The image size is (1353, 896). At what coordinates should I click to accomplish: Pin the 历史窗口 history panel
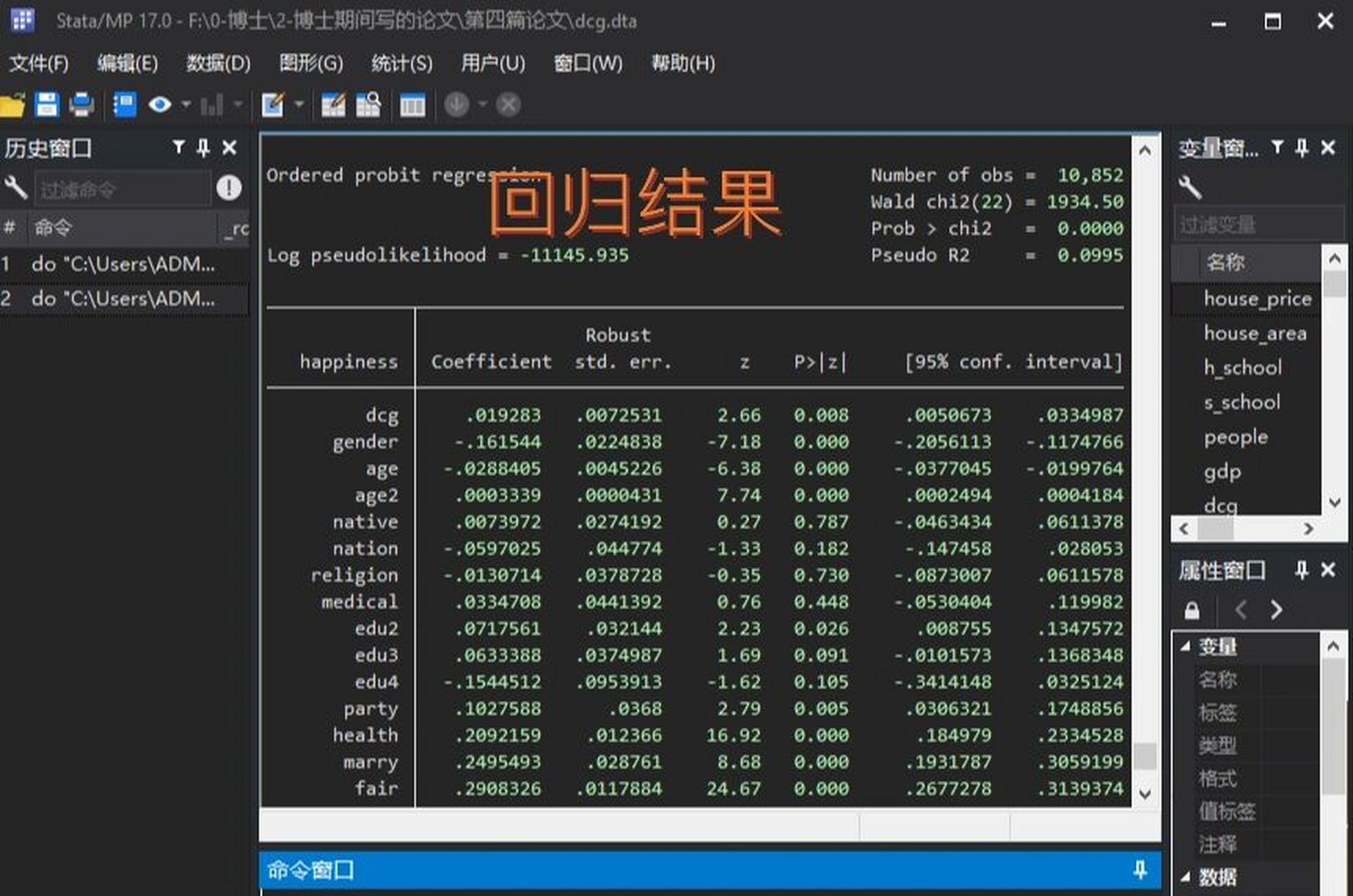click(202, 148)
